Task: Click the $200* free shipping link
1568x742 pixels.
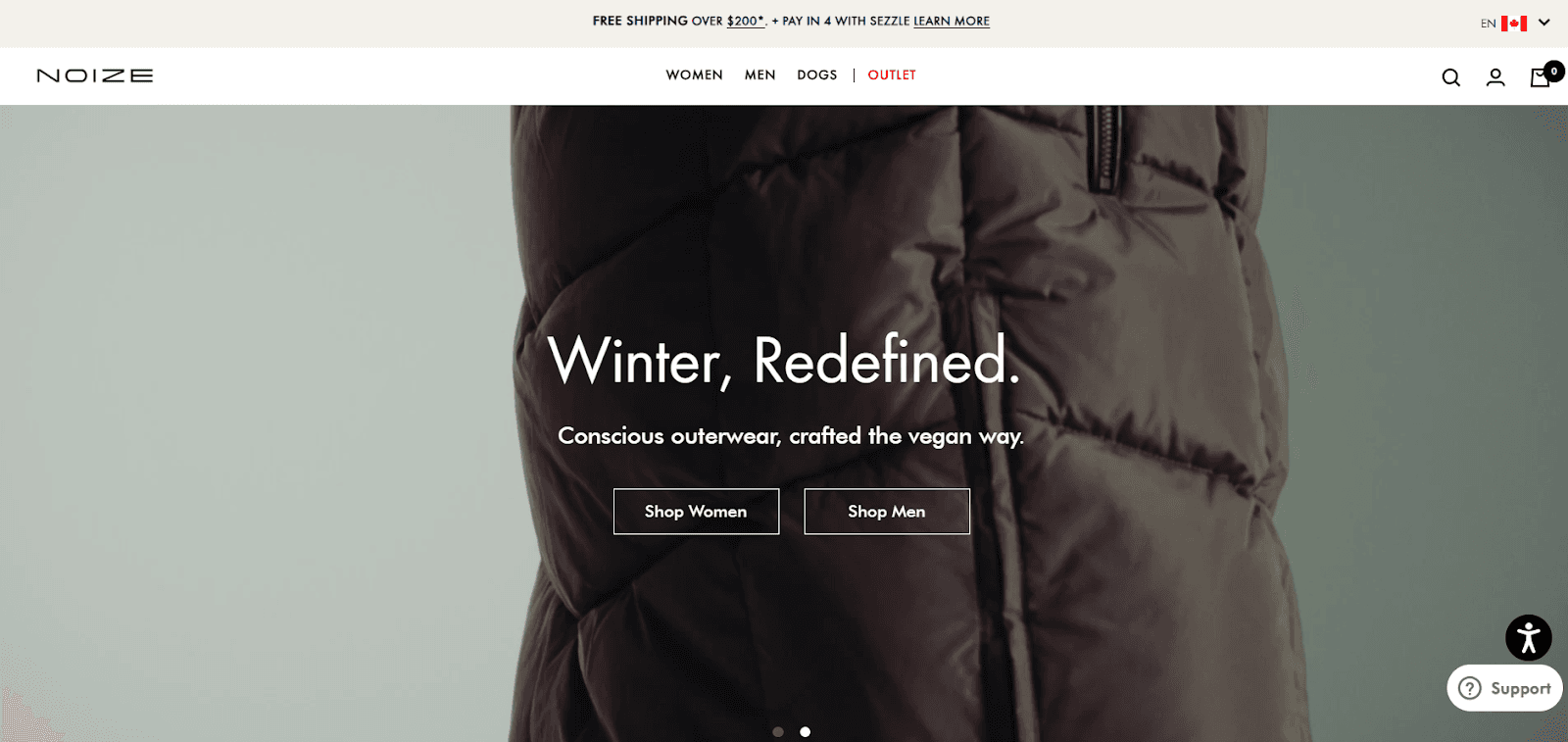Action: coord(746,21)
